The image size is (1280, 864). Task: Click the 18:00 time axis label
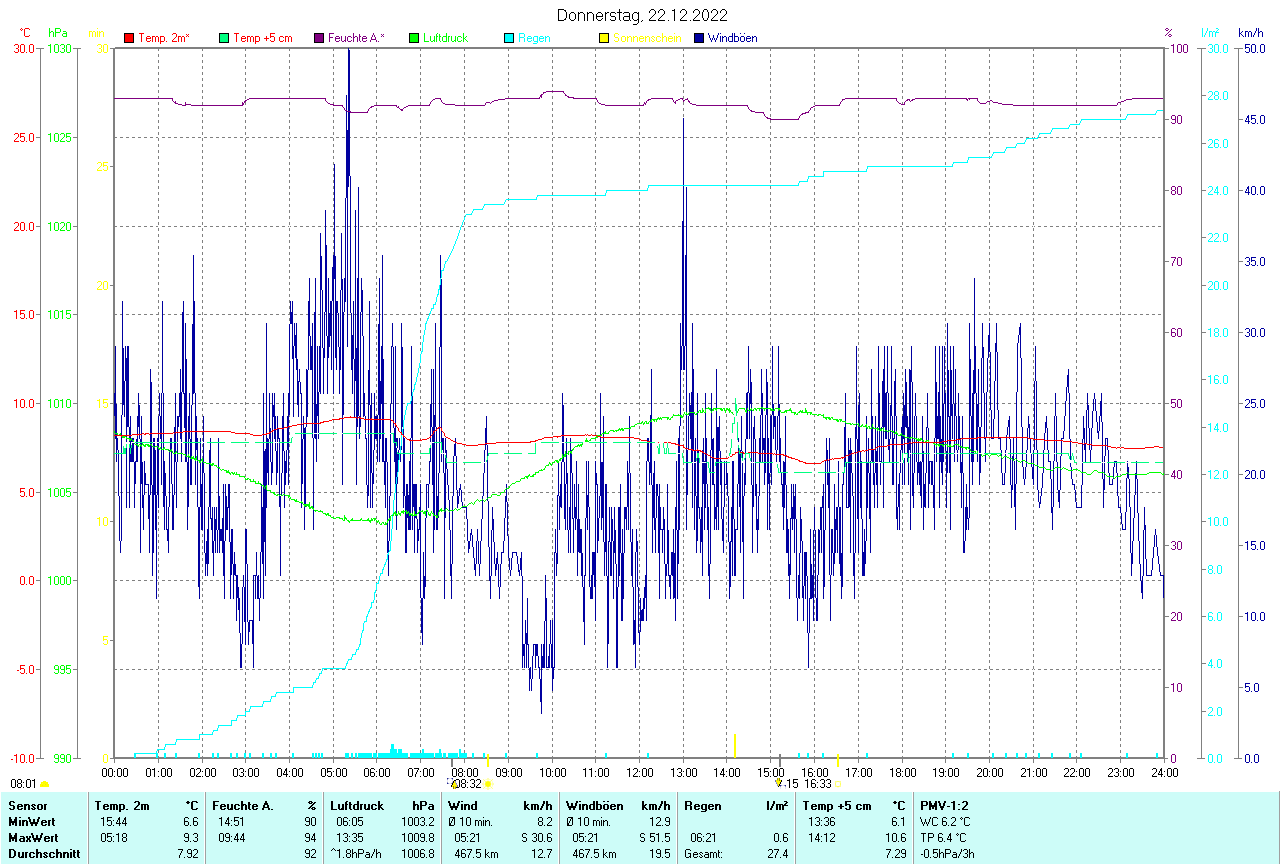[x=902, y=772]
